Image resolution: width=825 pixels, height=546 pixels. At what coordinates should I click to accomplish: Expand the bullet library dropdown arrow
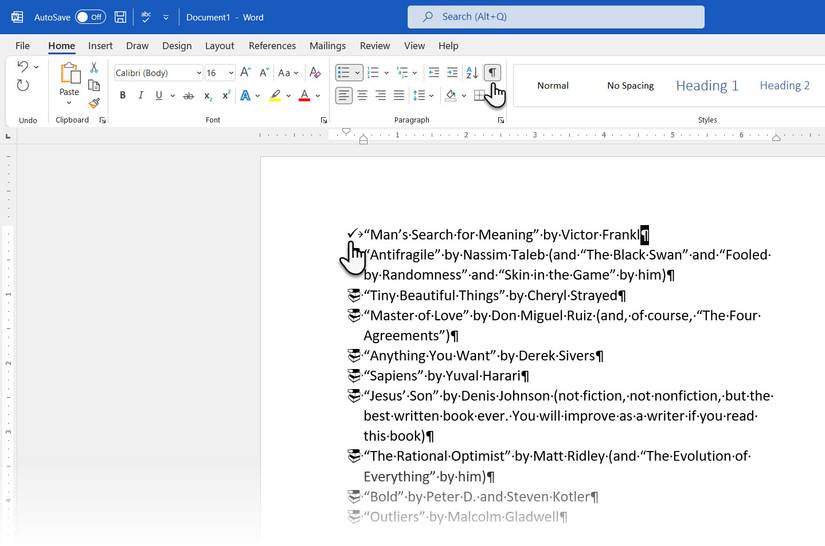coord(357,73)
